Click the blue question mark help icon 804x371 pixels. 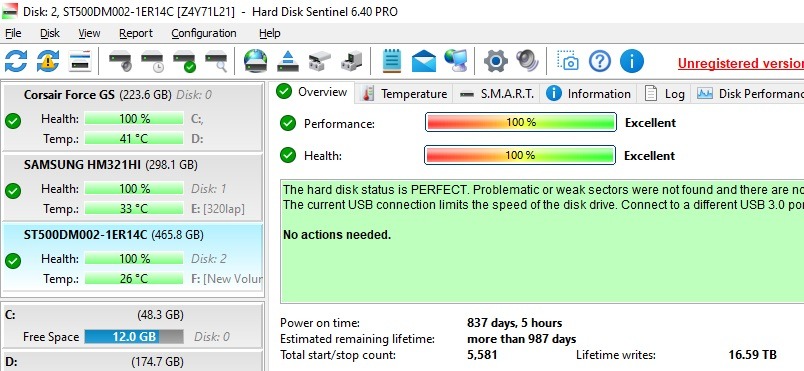coord(600,61)
